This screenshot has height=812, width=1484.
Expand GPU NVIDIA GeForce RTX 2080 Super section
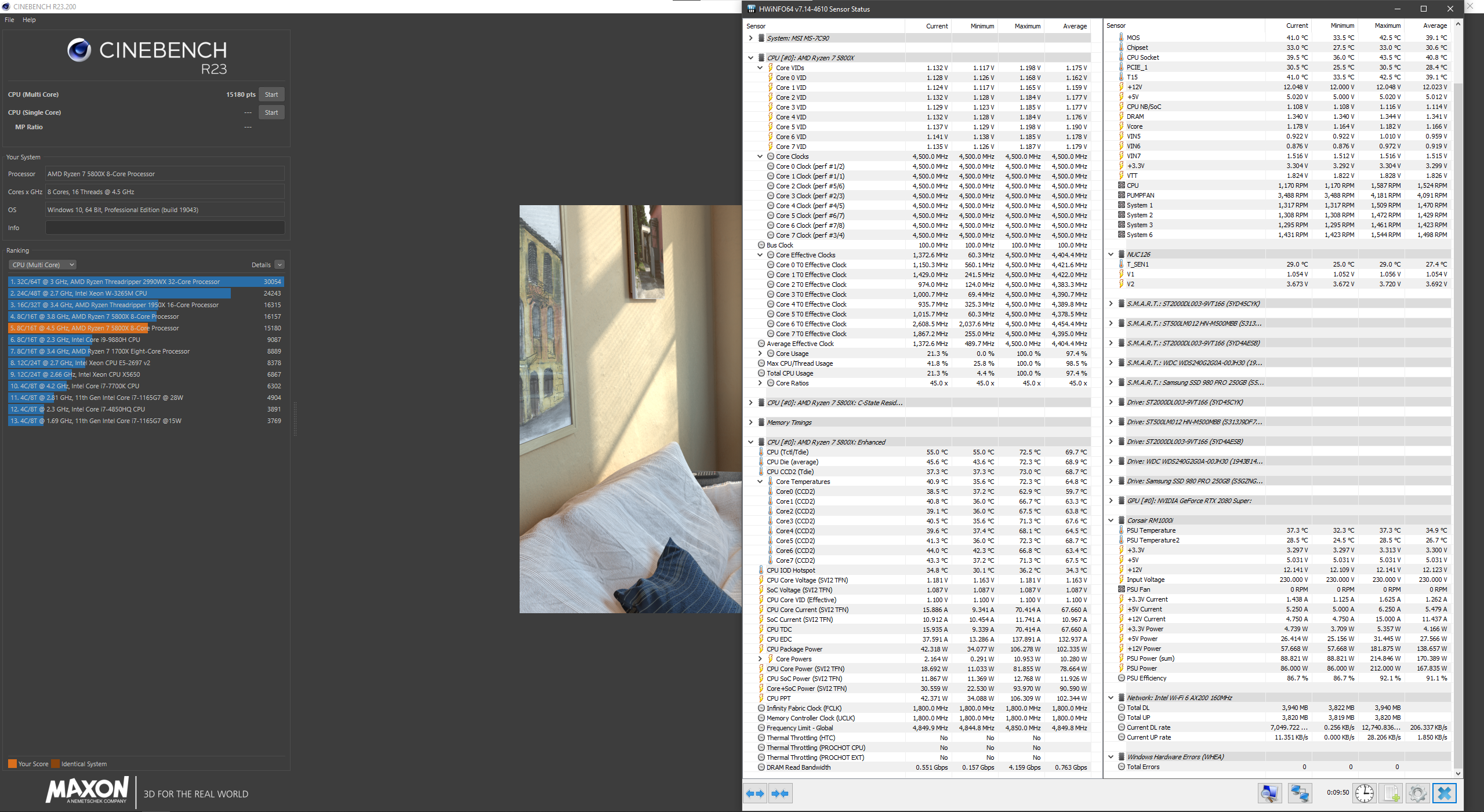tap(1111, 501)
